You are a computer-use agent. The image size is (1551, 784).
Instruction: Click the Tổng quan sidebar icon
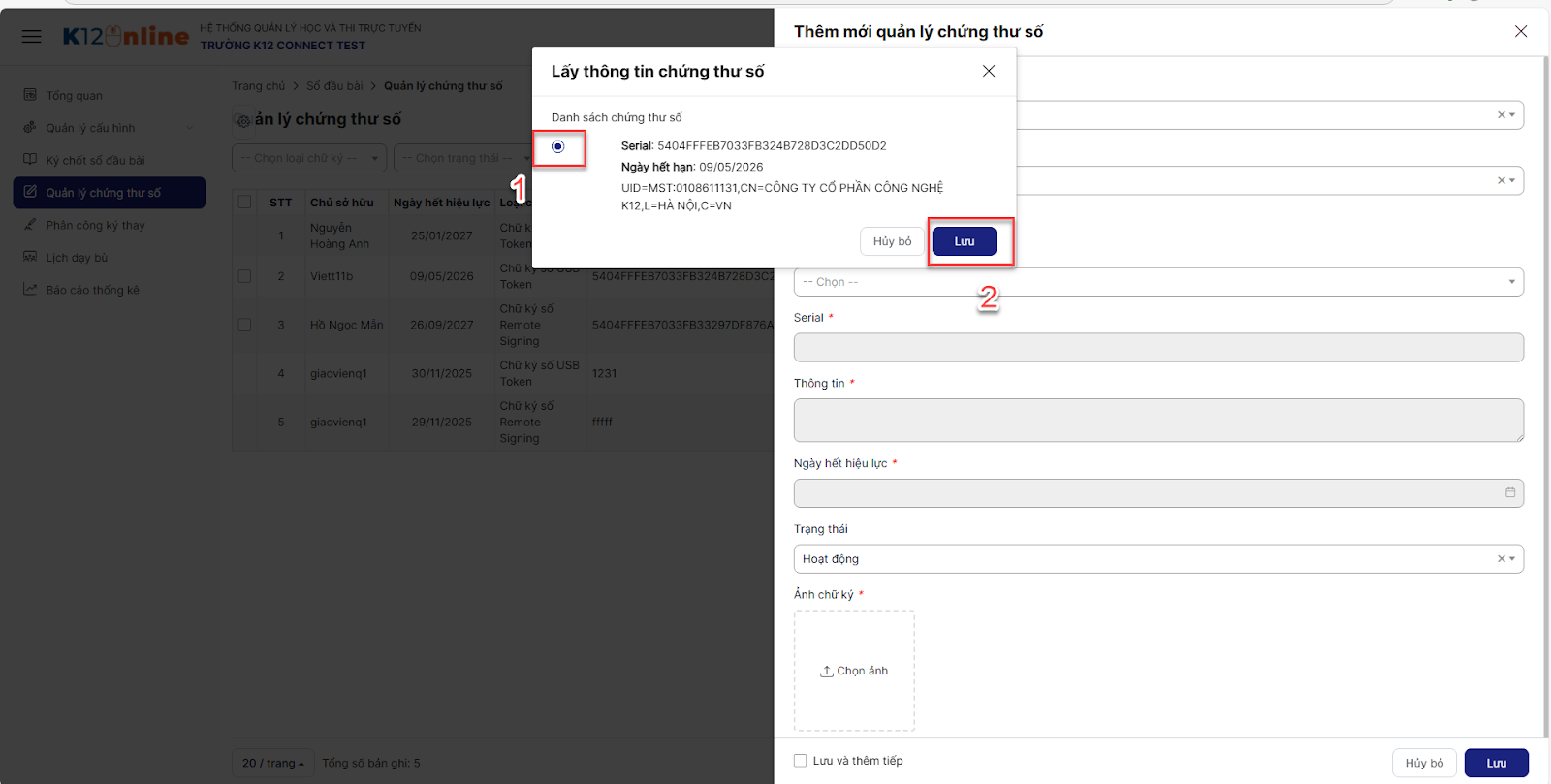(x=30, y=95)
